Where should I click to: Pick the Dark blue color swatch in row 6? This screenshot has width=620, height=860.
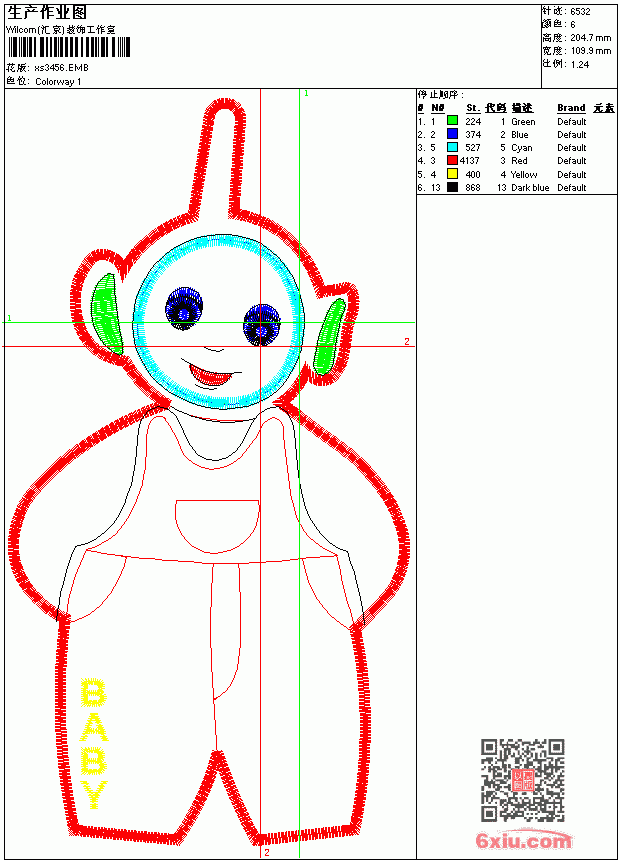(x=452, y=187)
